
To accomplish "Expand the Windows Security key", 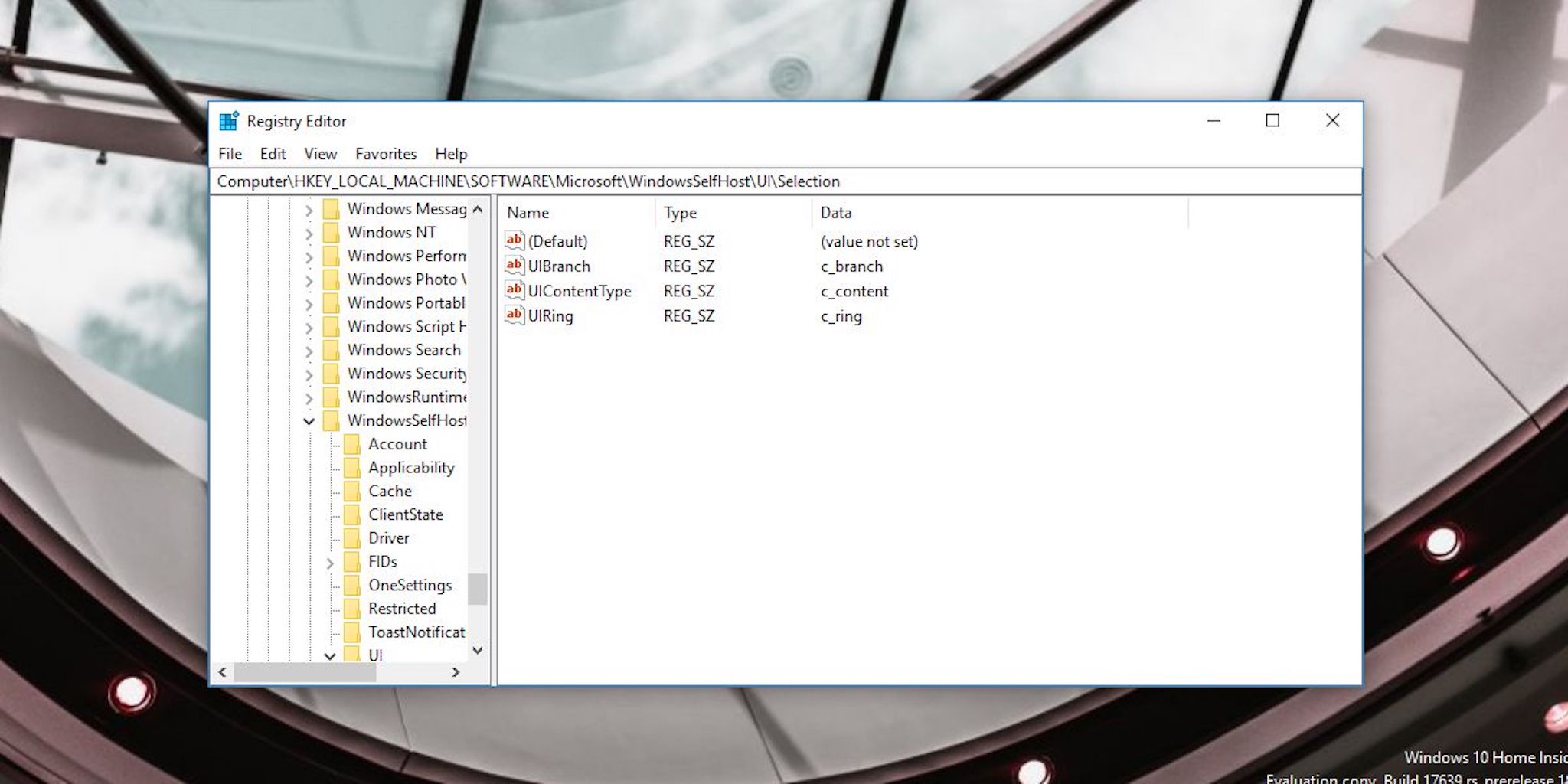I will (x=309, y=375).
